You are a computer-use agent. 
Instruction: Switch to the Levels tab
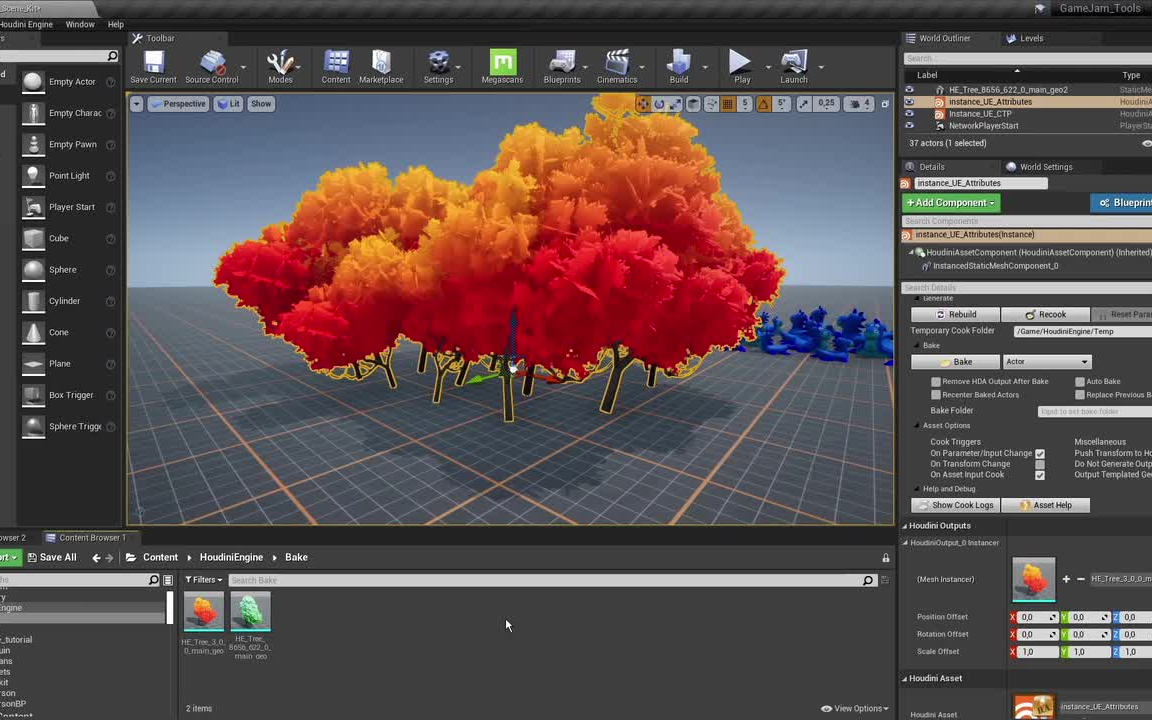(x=1030, y=38)
